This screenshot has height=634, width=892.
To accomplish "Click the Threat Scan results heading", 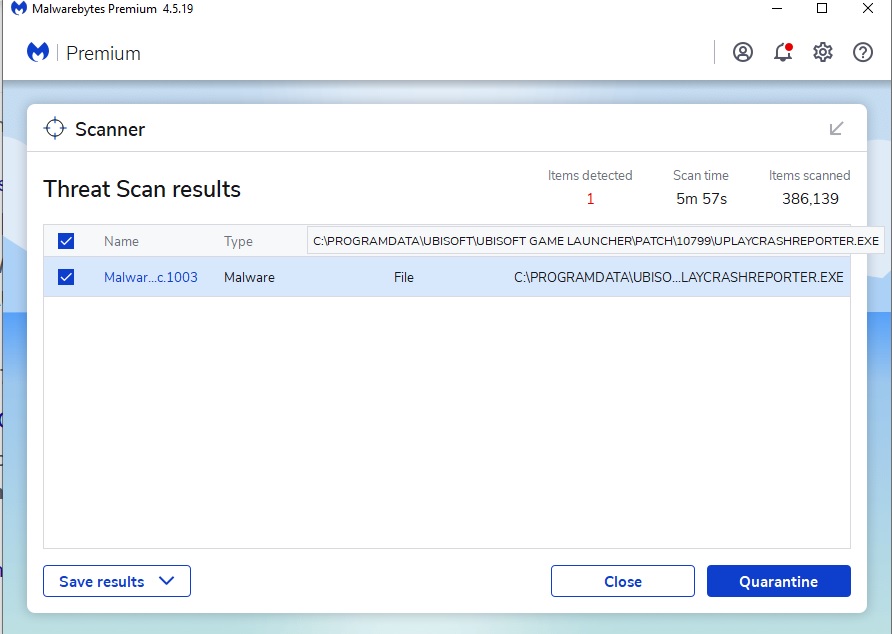I will click(x=142, y=189).
